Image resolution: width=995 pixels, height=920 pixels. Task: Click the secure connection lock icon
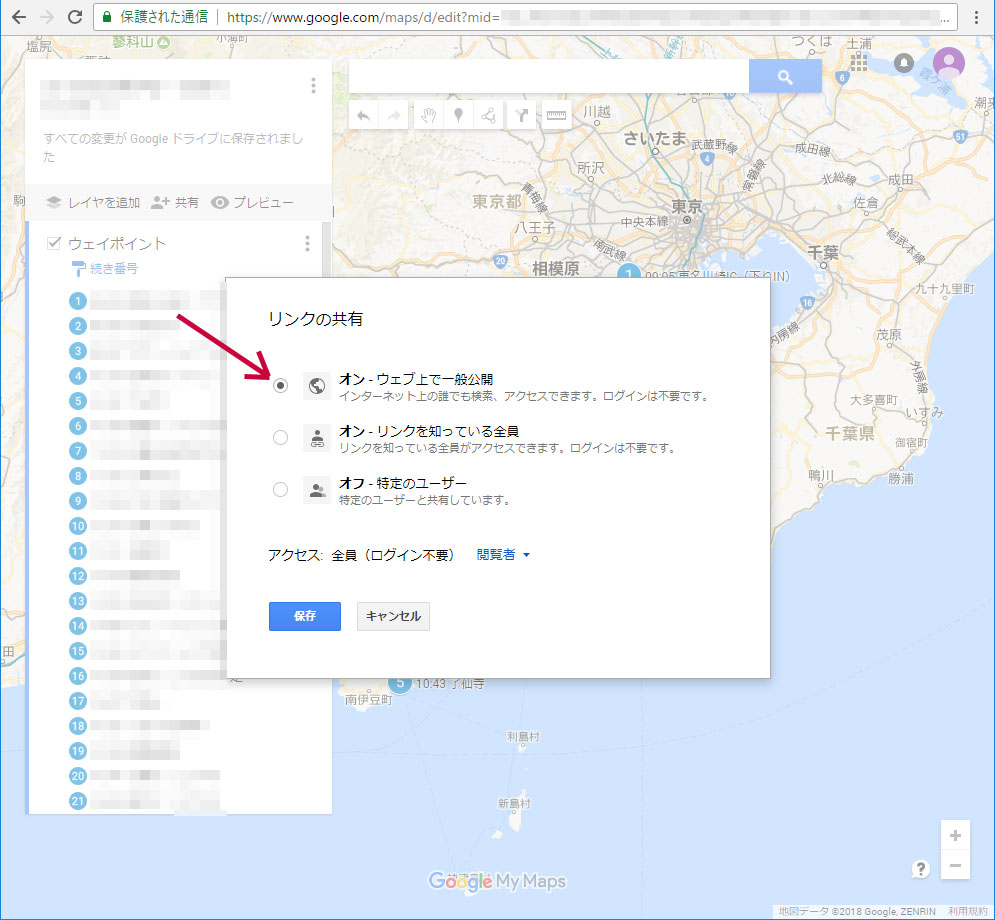coord(107,17)
